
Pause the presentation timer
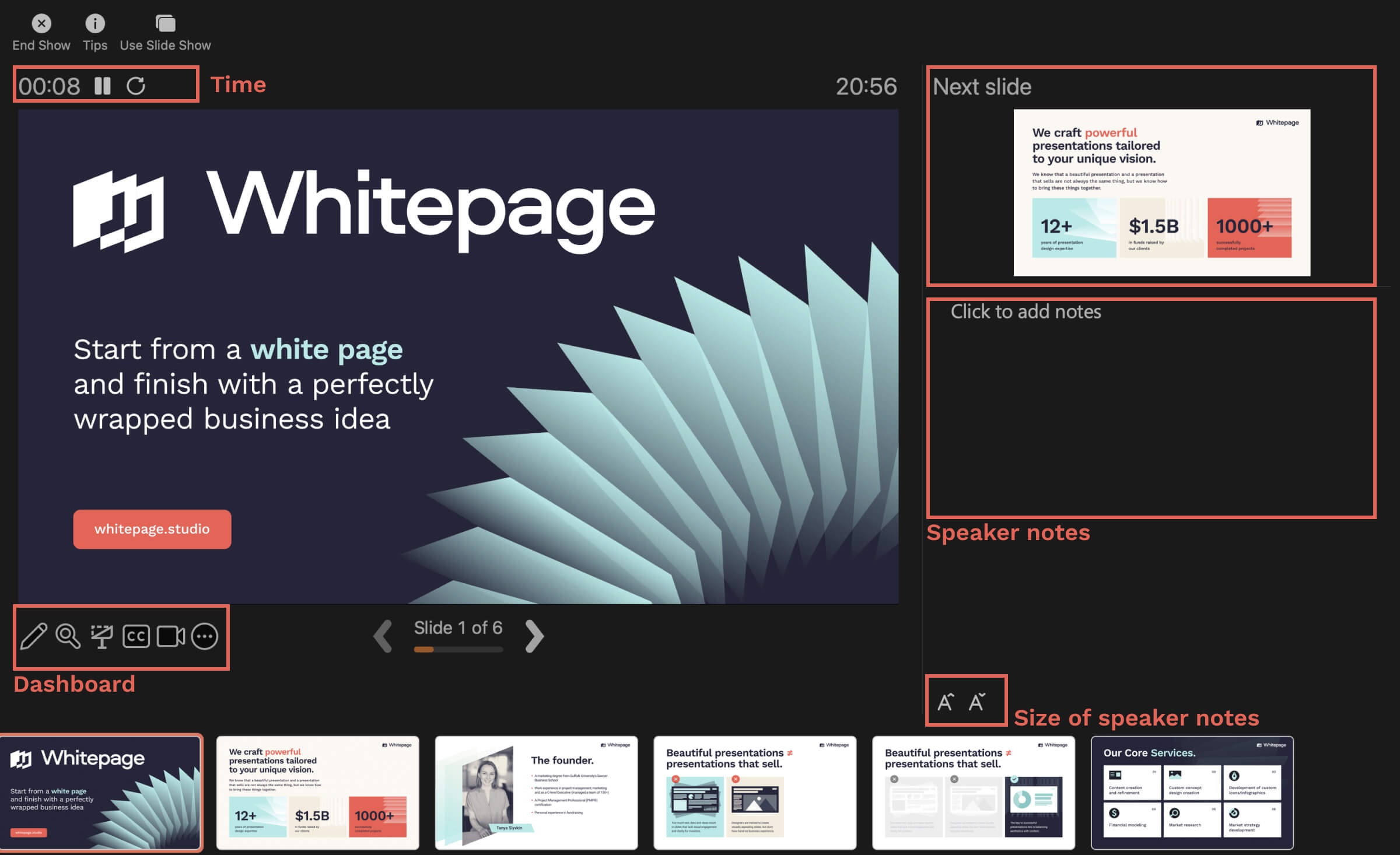coord(103,86)
